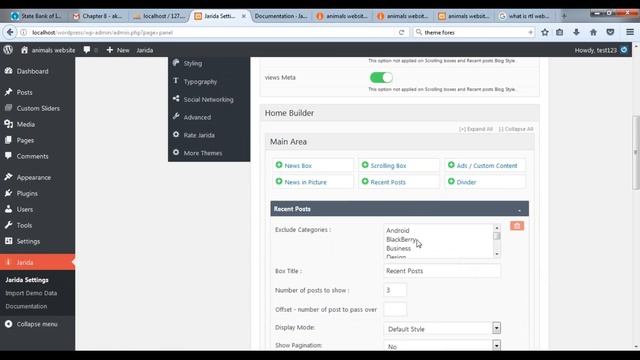Image resolution: width=640 pixels, height=360 pixels.
Task: Bookmark this page with the star icon
Action: pyautogui.click(x=544, y=32)
